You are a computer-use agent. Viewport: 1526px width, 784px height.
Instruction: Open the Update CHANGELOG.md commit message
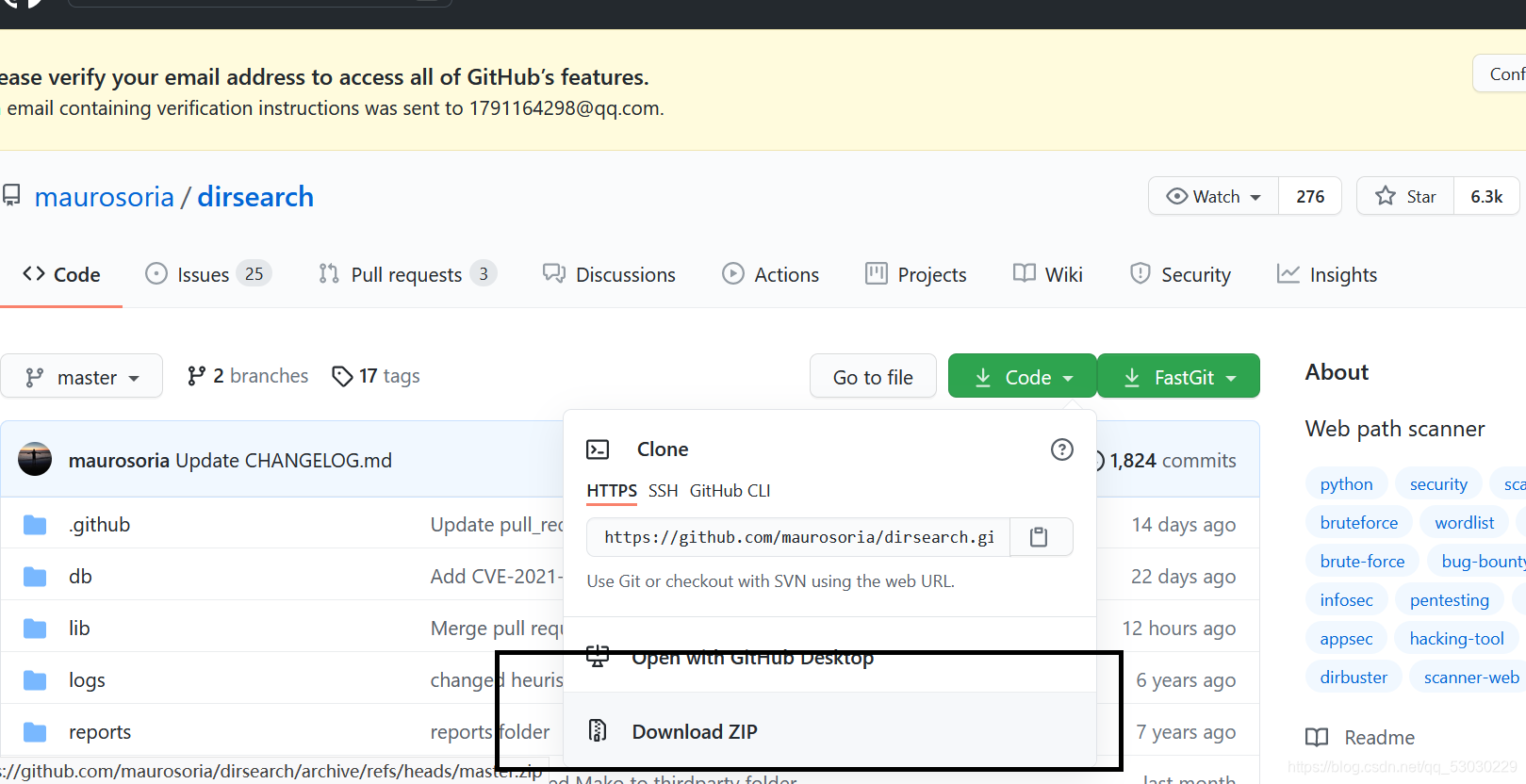point(284,460)
